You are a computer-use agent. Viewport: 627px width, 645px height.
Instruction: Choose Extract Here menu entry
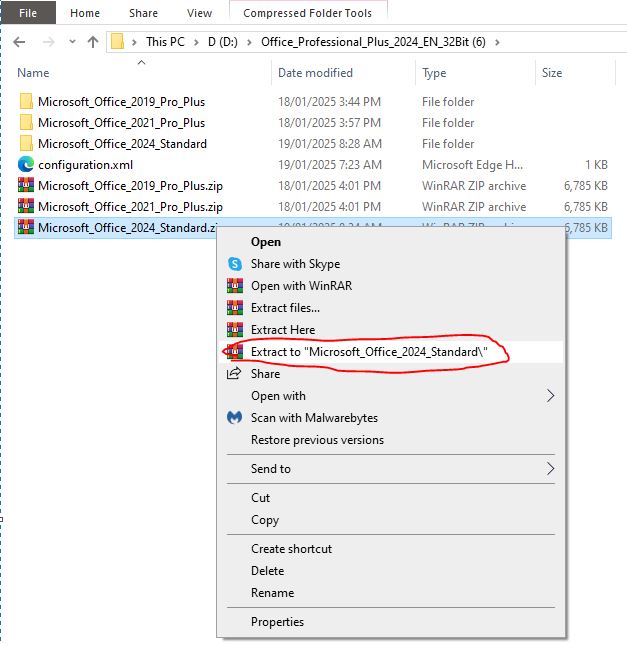(283, 329)
